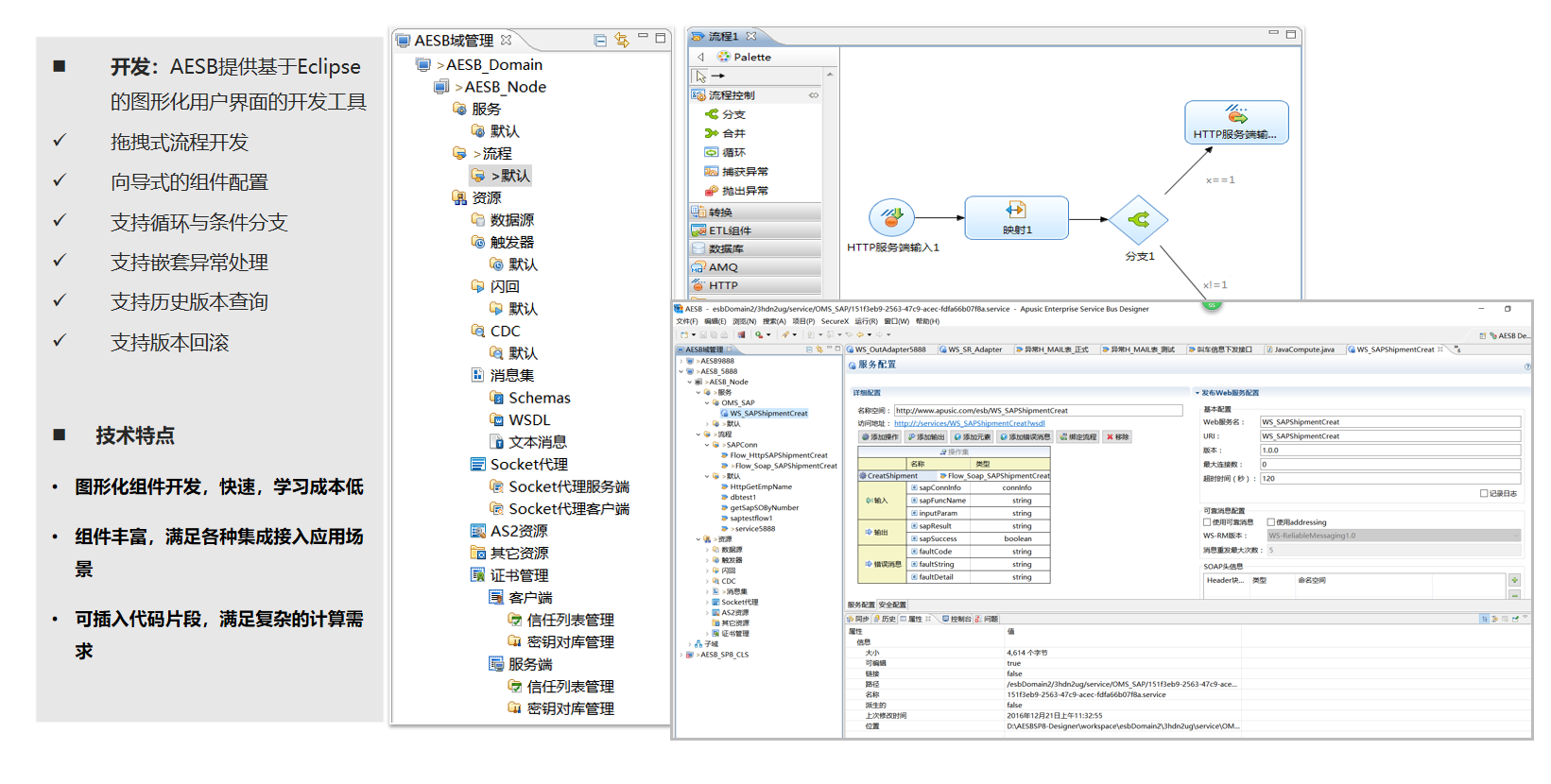Screen dimensions: 1551x784
Task: Switch to the JavaCompute.java tab
Action: click(x=1303, y=349)
